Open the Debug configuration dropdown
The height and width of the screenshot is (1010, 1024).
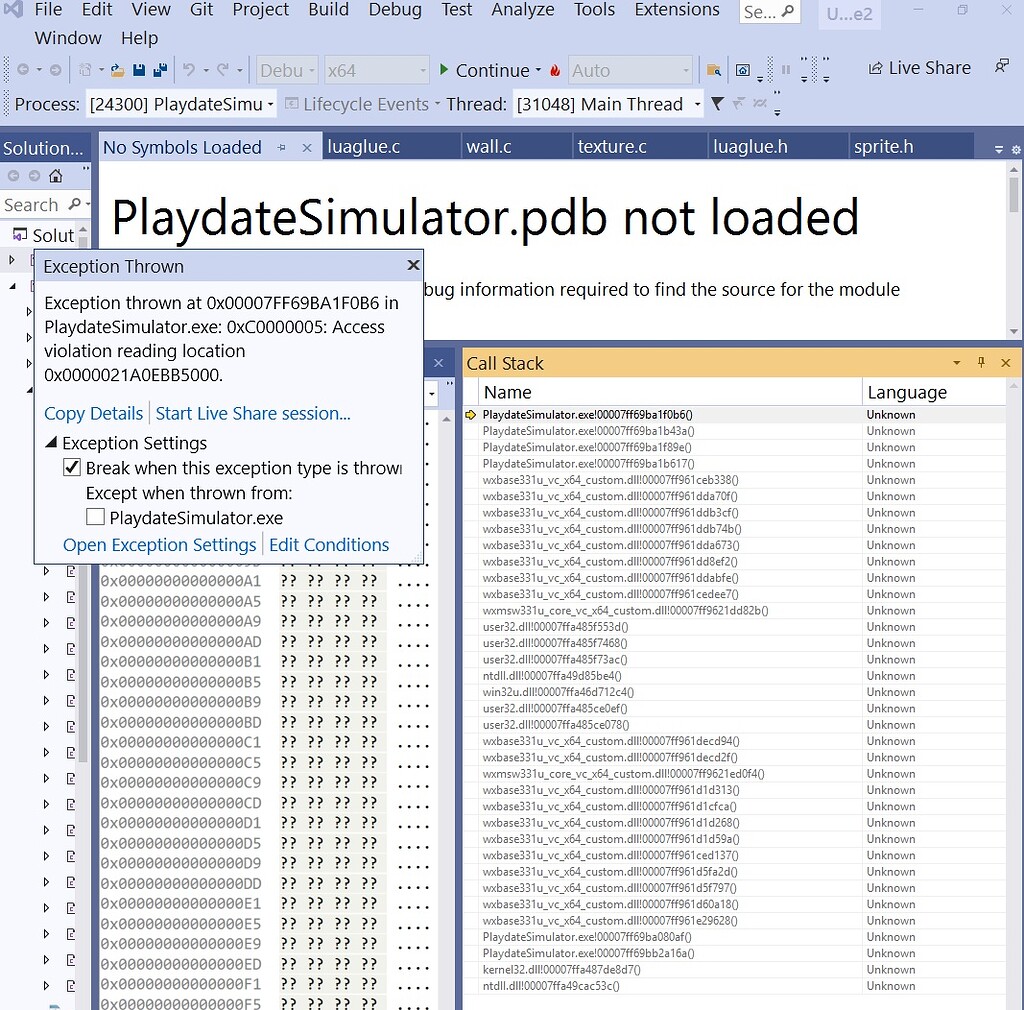[x=287, y=70]
